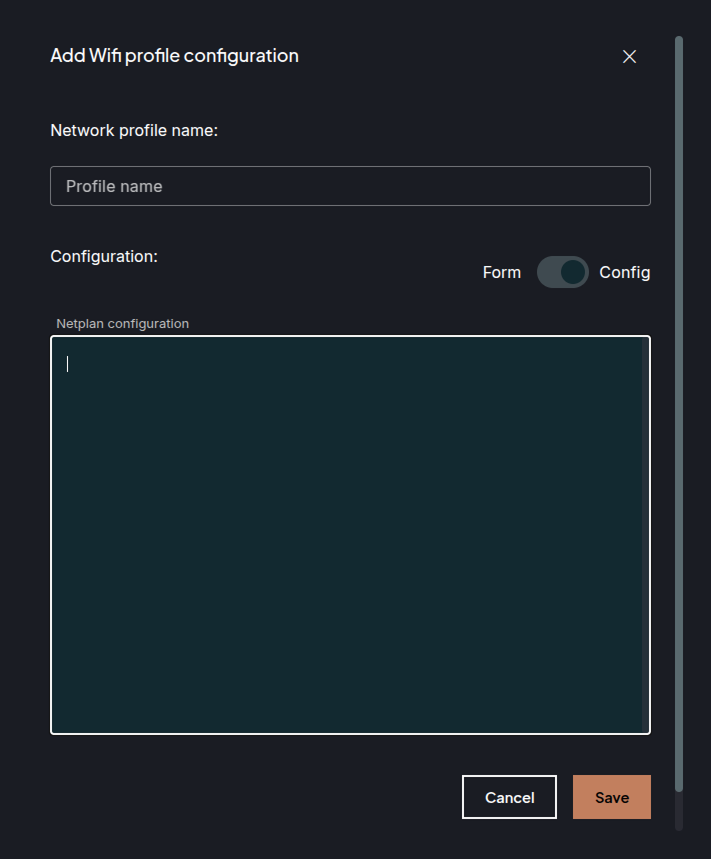Select the Config mode label
The width and height of the screenshot is (711, 859).
tap(624, 272)
